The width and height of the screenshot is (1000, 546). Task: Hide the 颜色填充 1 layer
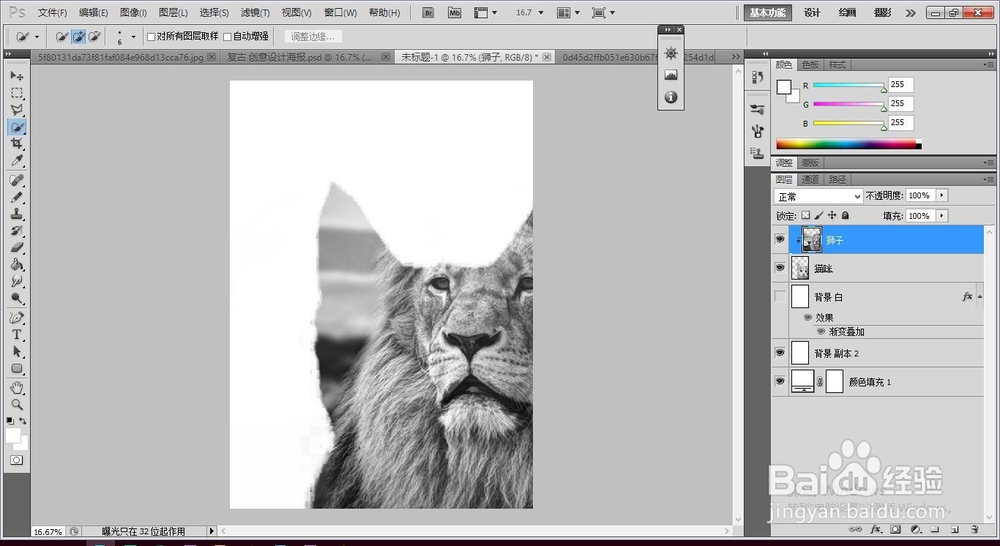779,381
